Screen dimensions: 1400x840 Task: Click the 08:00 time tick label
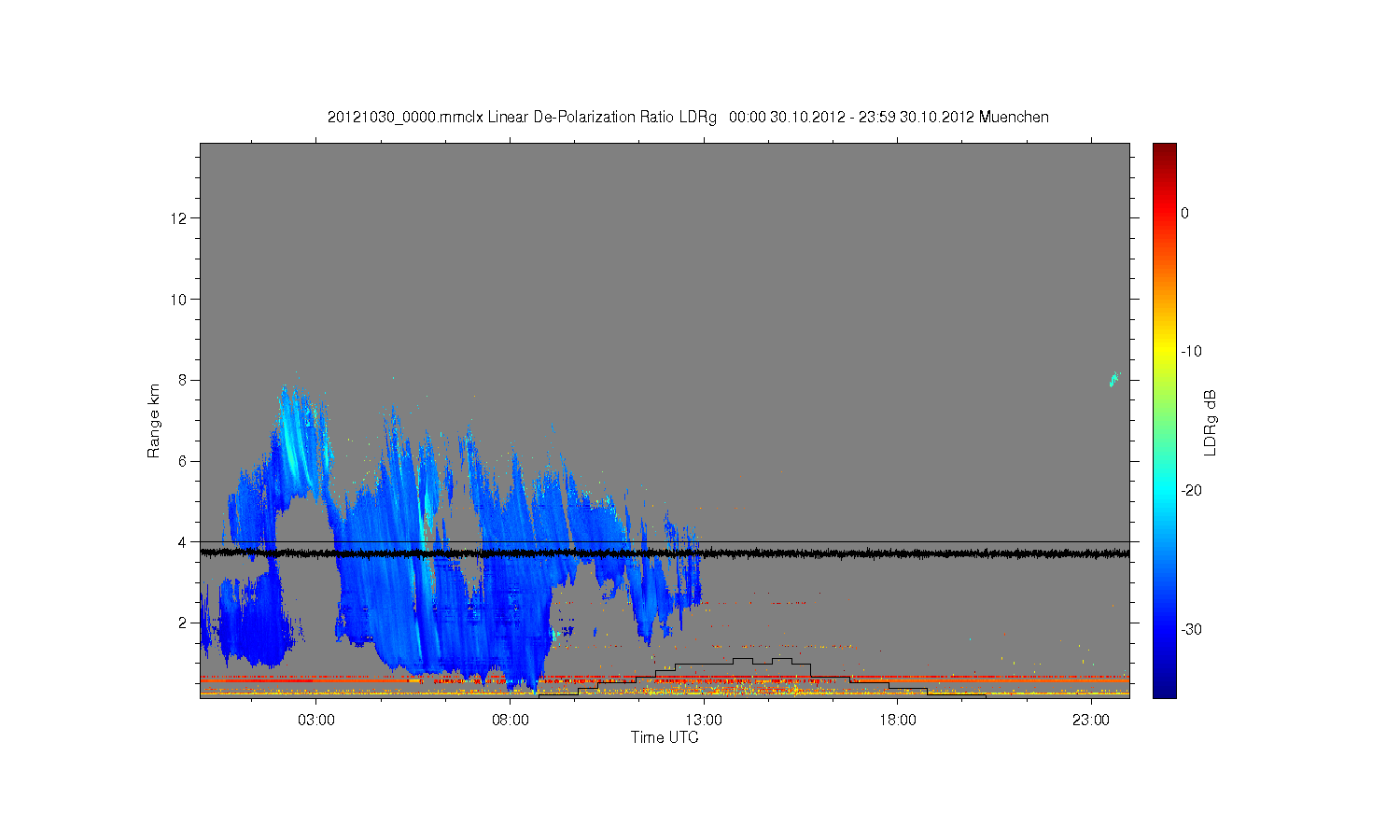pyautogui.click(x=510, y=721)
